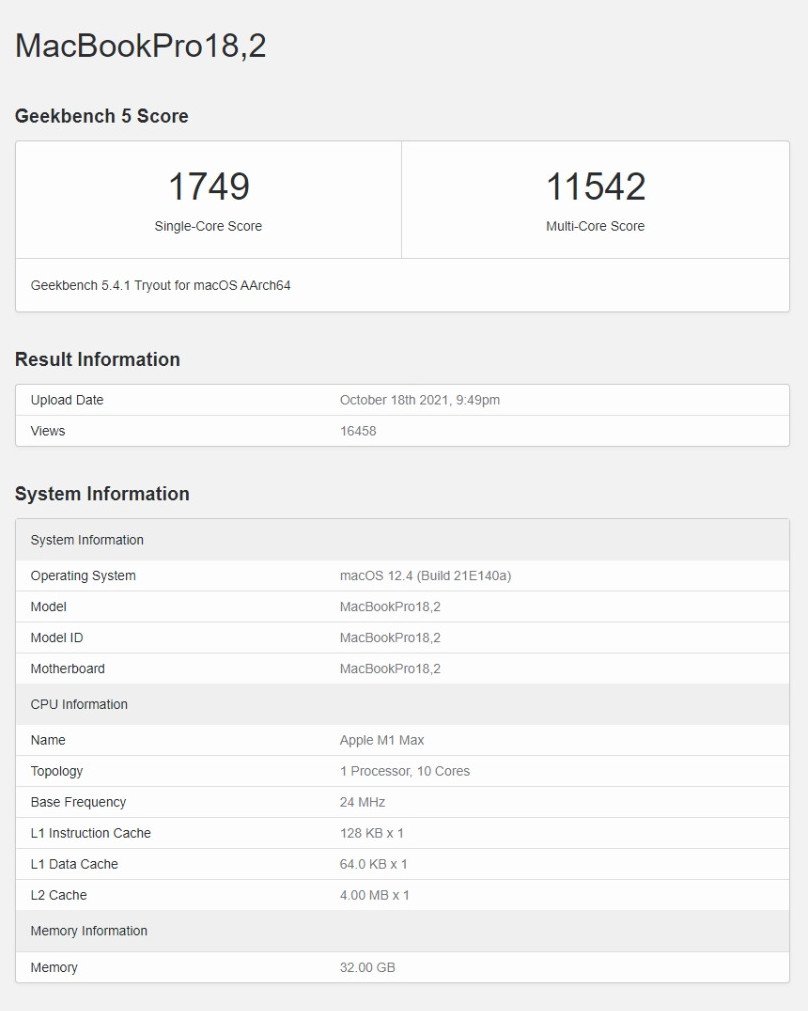The width and height of the screenshot is (808, 1011).
Task: Click the Motherboard row label
Action: coord(67,669)
